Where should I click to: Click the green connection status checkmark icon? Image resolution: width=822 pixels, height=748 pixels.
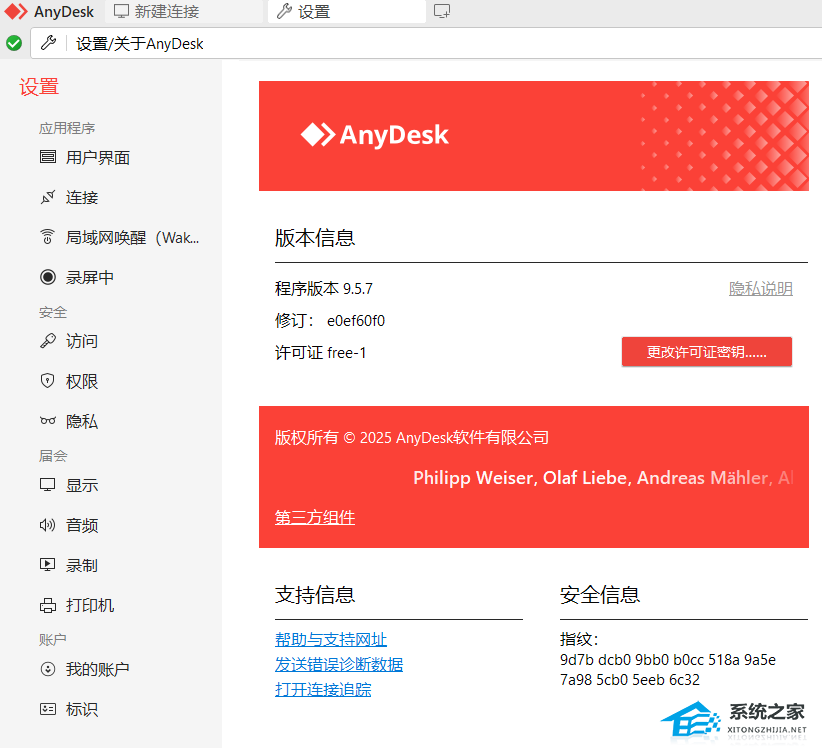pyautogui.click(x=14, y=43)
